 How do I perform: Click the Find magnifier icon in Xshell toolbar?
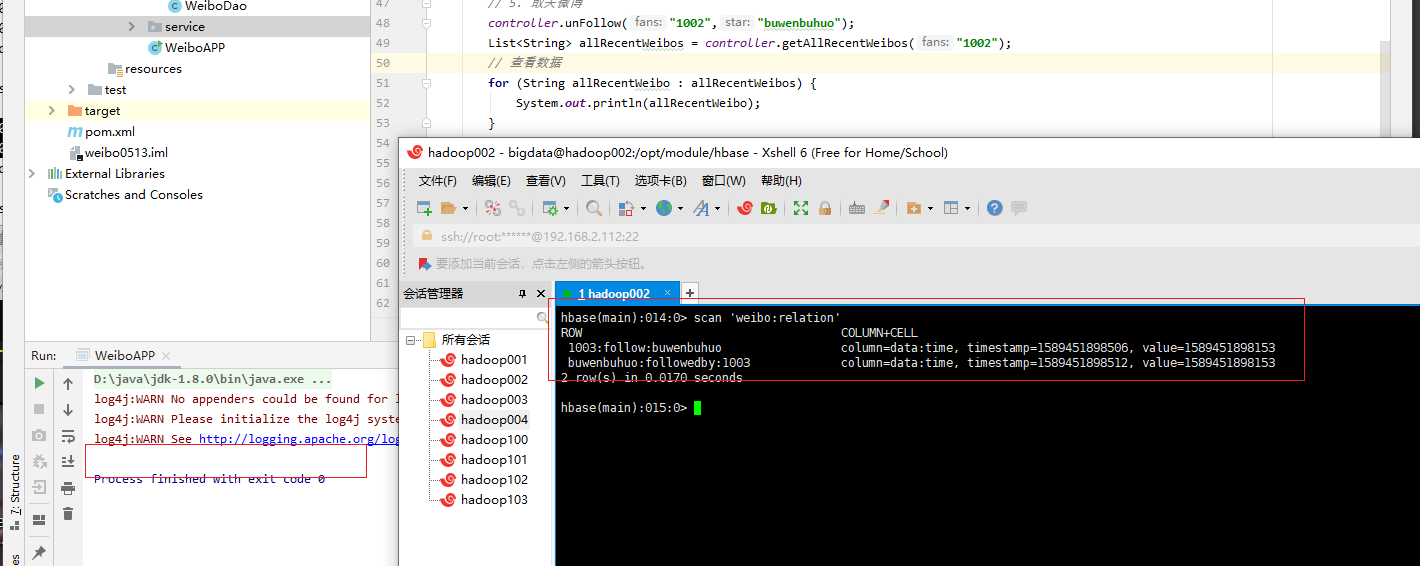[594, 208]
